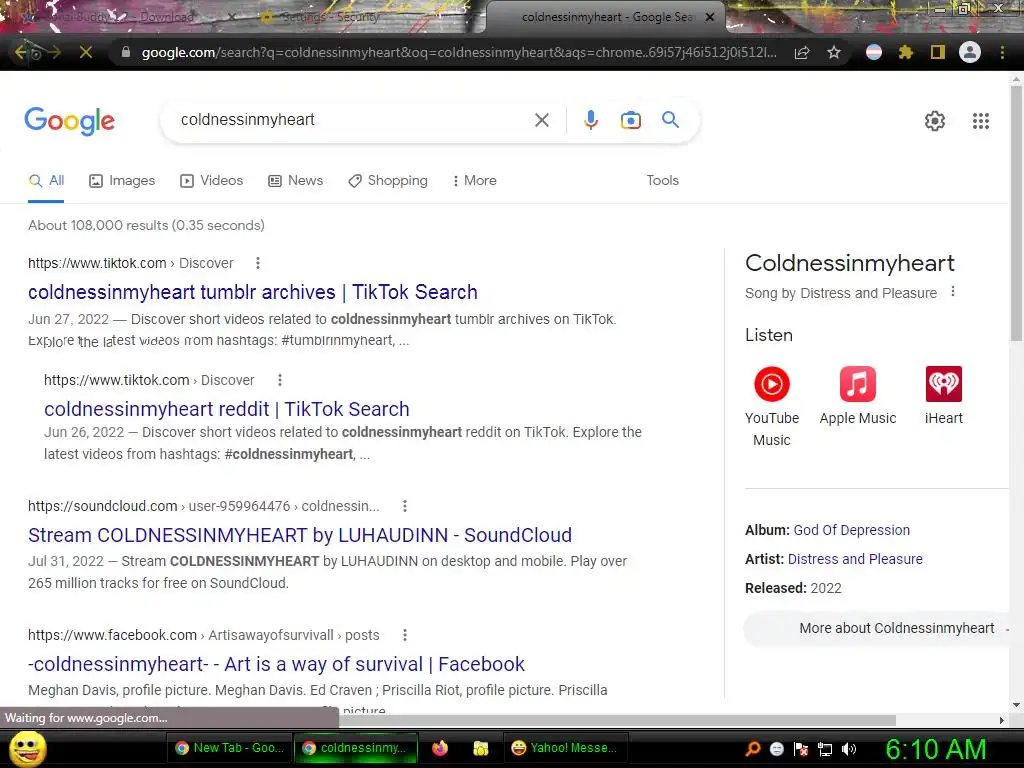Close the coldnessinmyheart browser tab
The width and height of the screenshot is (1024, 768).
[710, 17]
